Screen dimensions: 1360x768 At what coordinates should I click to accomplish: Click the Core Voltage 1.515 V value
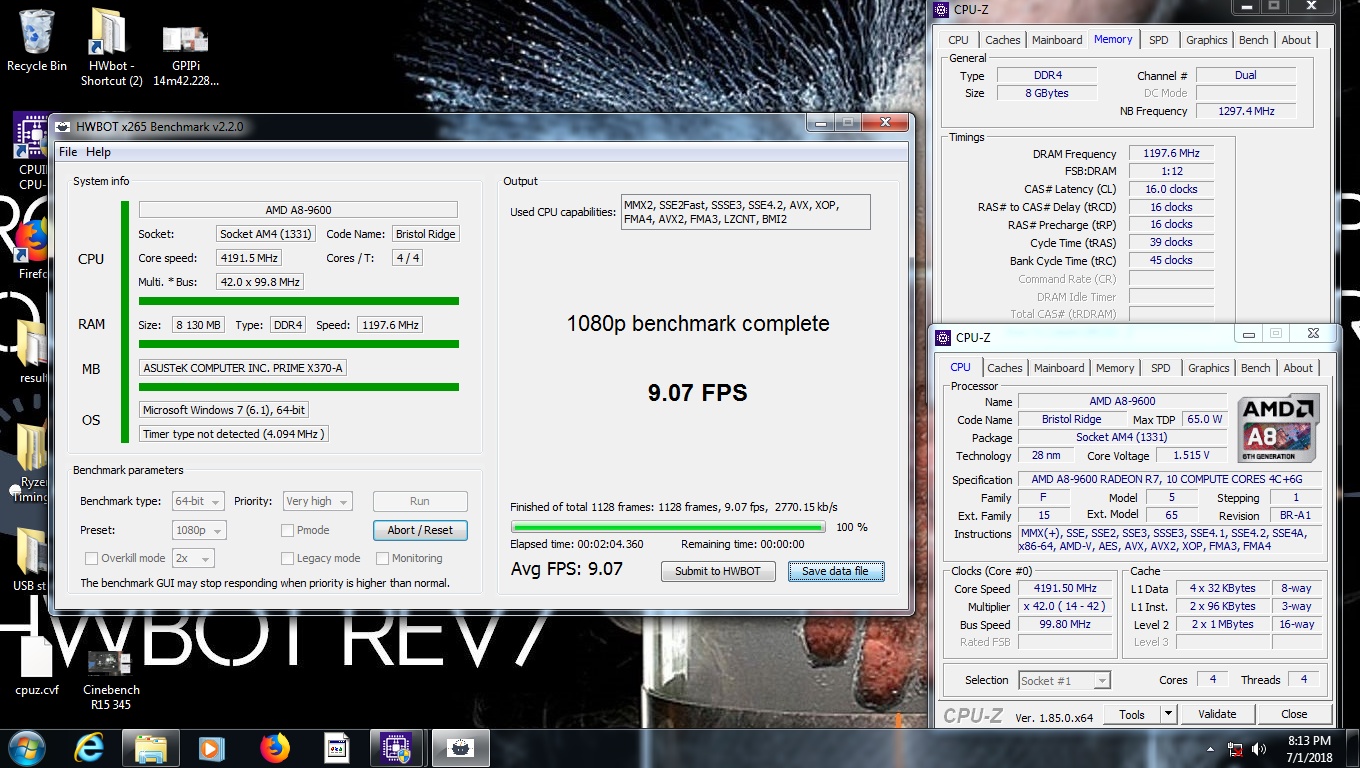tap(1190, 456)
